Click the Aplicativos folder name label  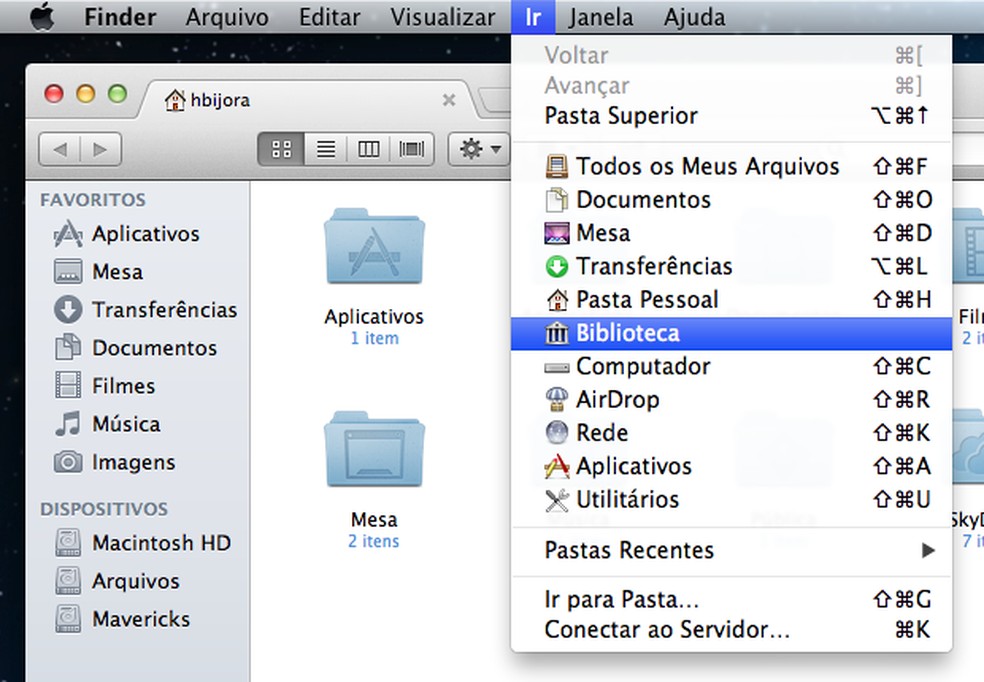[374, 317]
